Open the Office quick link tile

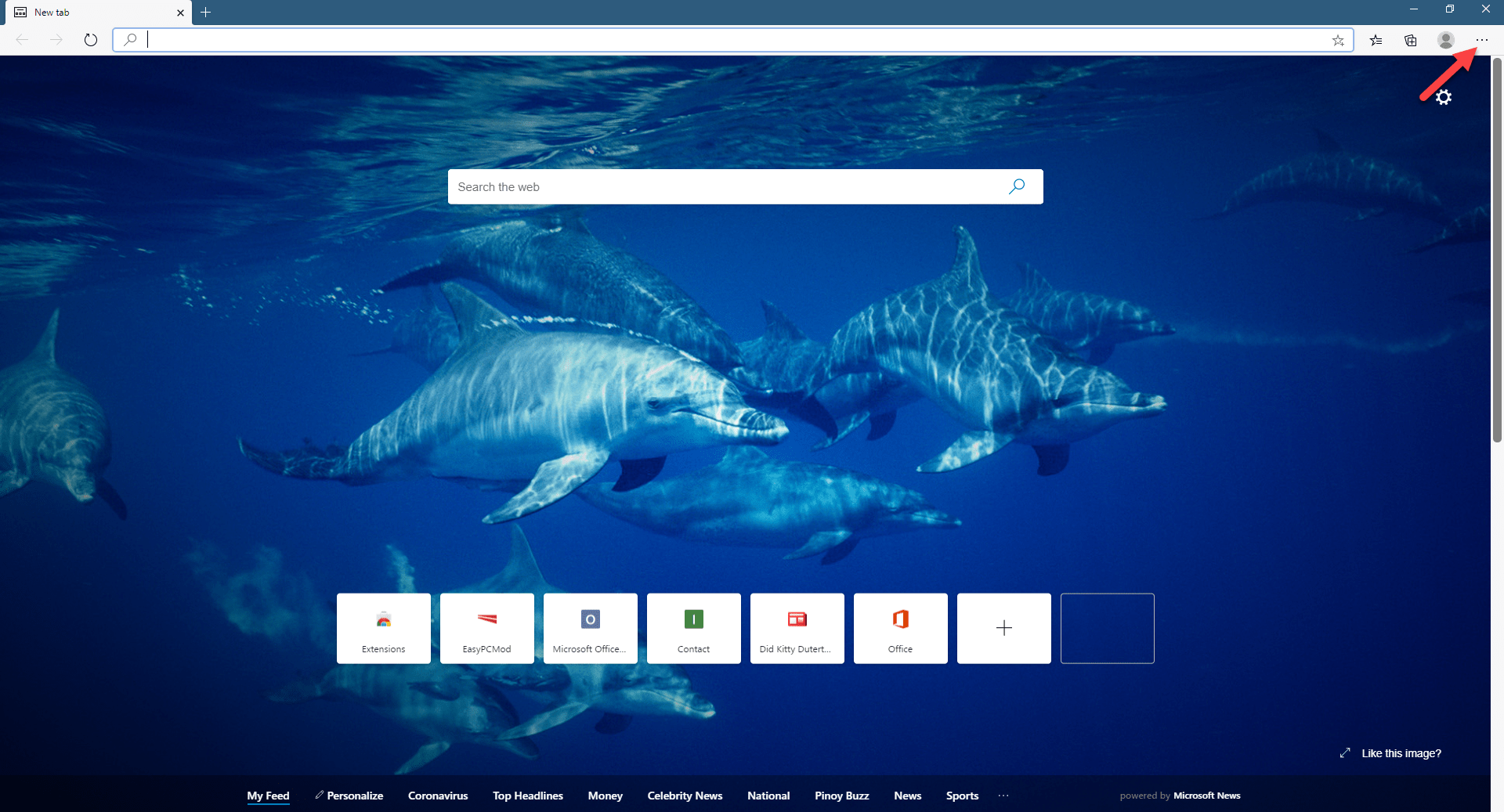point(901,628)
